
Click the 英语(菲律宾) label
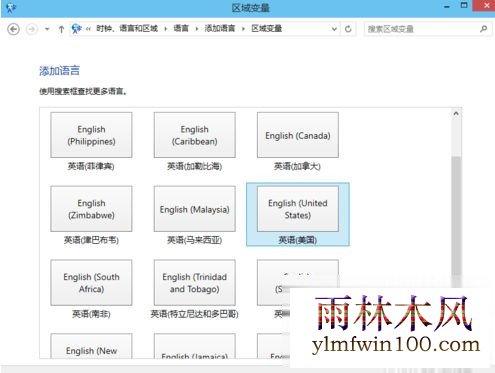point(91,166)
